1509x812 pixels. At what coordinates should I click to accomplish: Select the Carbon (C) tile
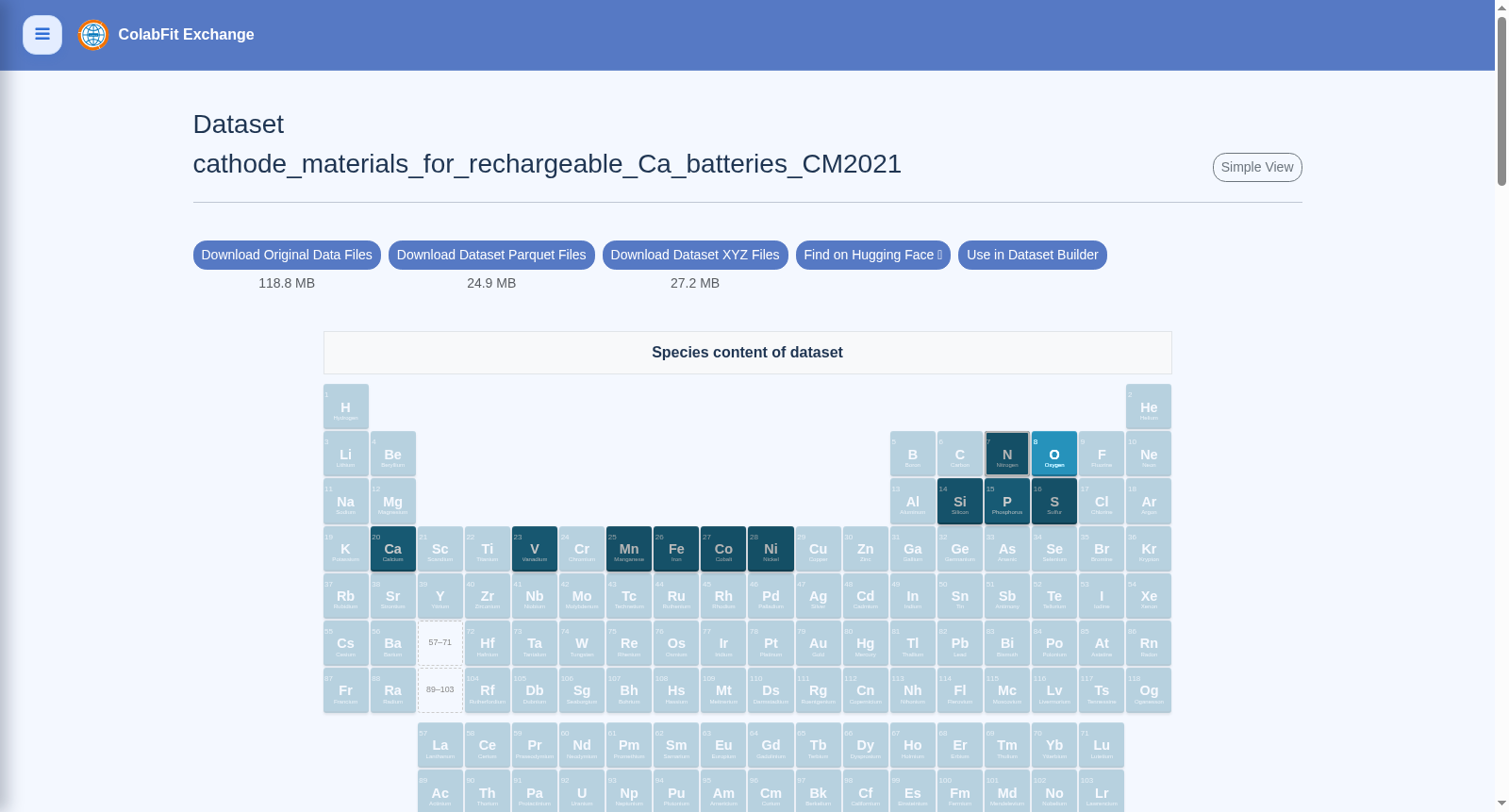pyautogui.click(x=960, y=455)
